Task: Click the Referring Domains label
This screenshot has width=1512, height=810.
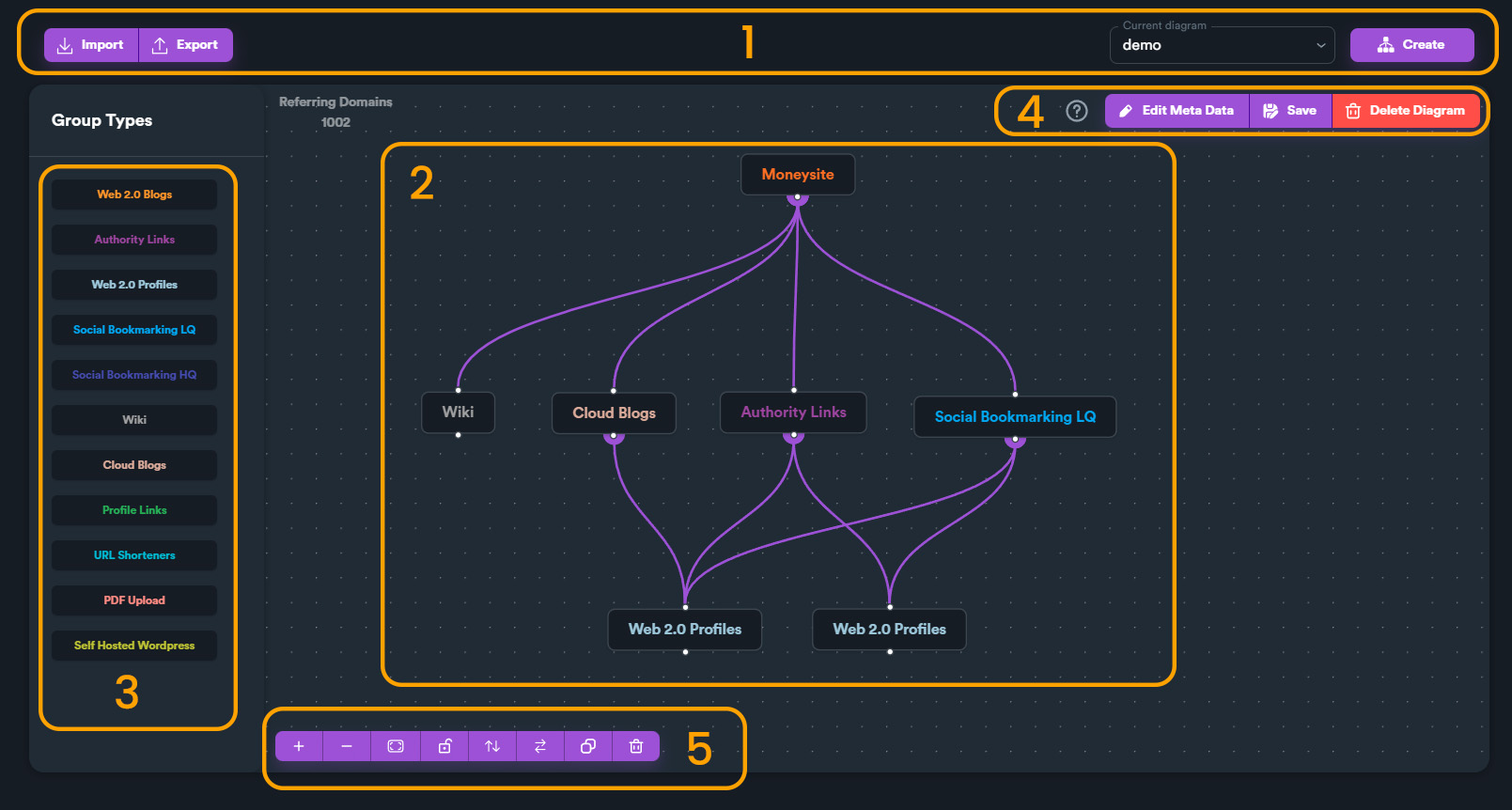Action: pos(335,101)
